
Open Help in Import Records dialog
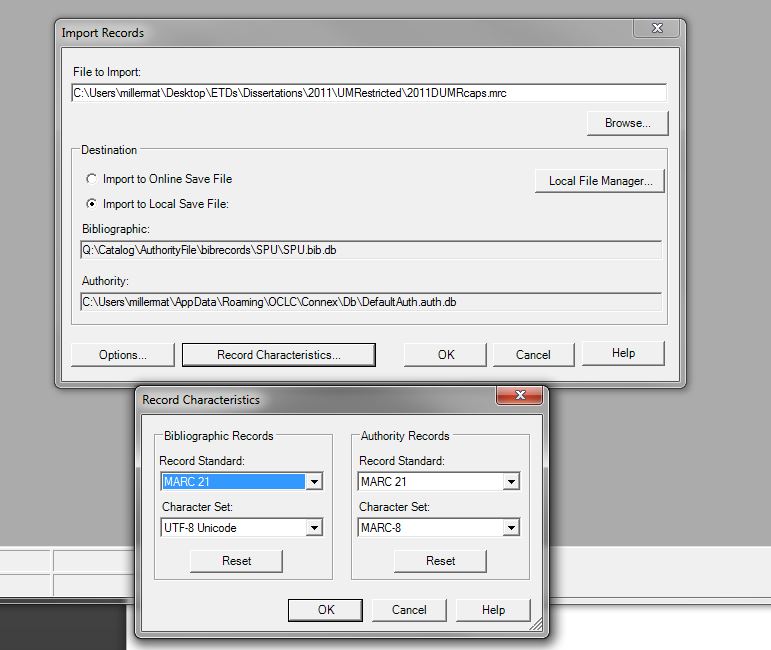point(623,353)
